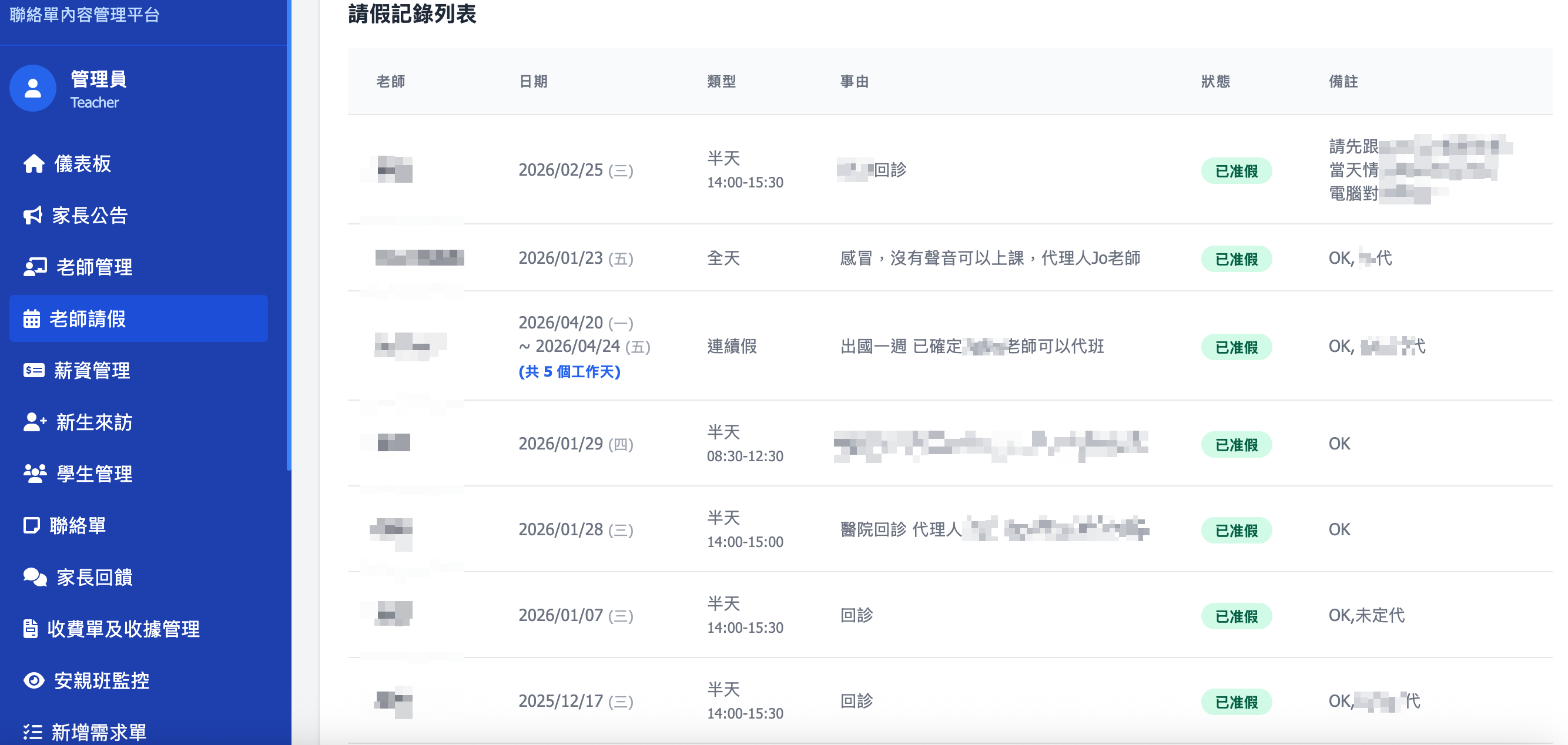
Task: Open 儀表板 in the sidebar
Action: pyautogui.click(x=139, y=164)
